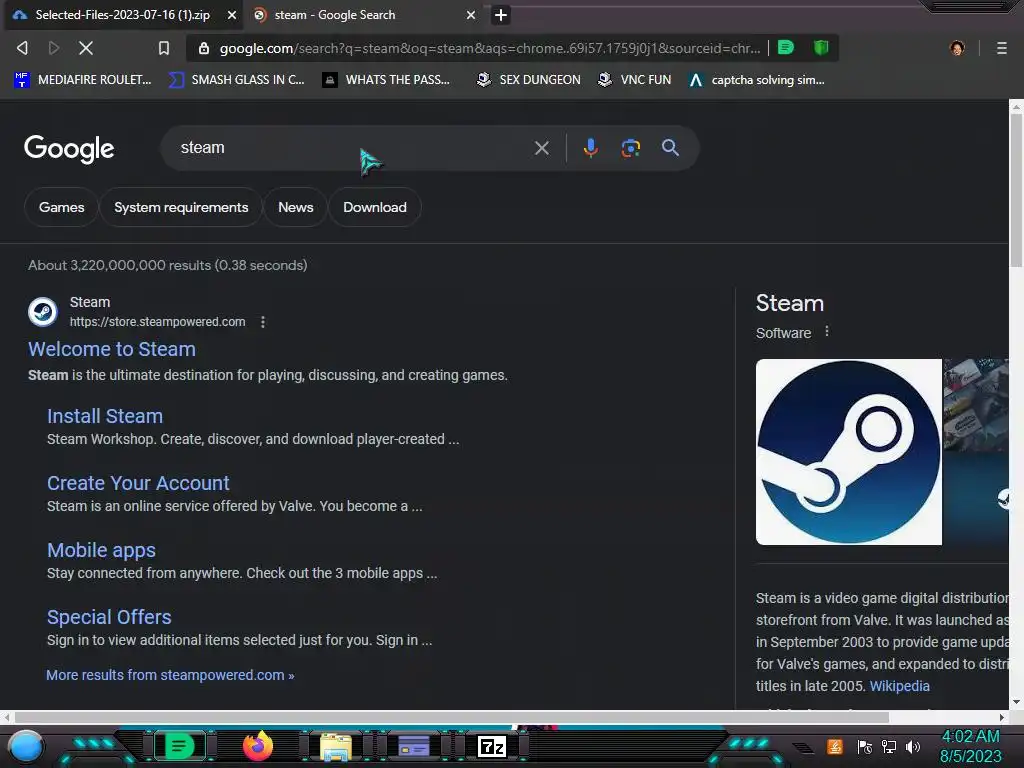Close the steam - Google Search tab
The image size is (1024, 768).
click(470, 15)
